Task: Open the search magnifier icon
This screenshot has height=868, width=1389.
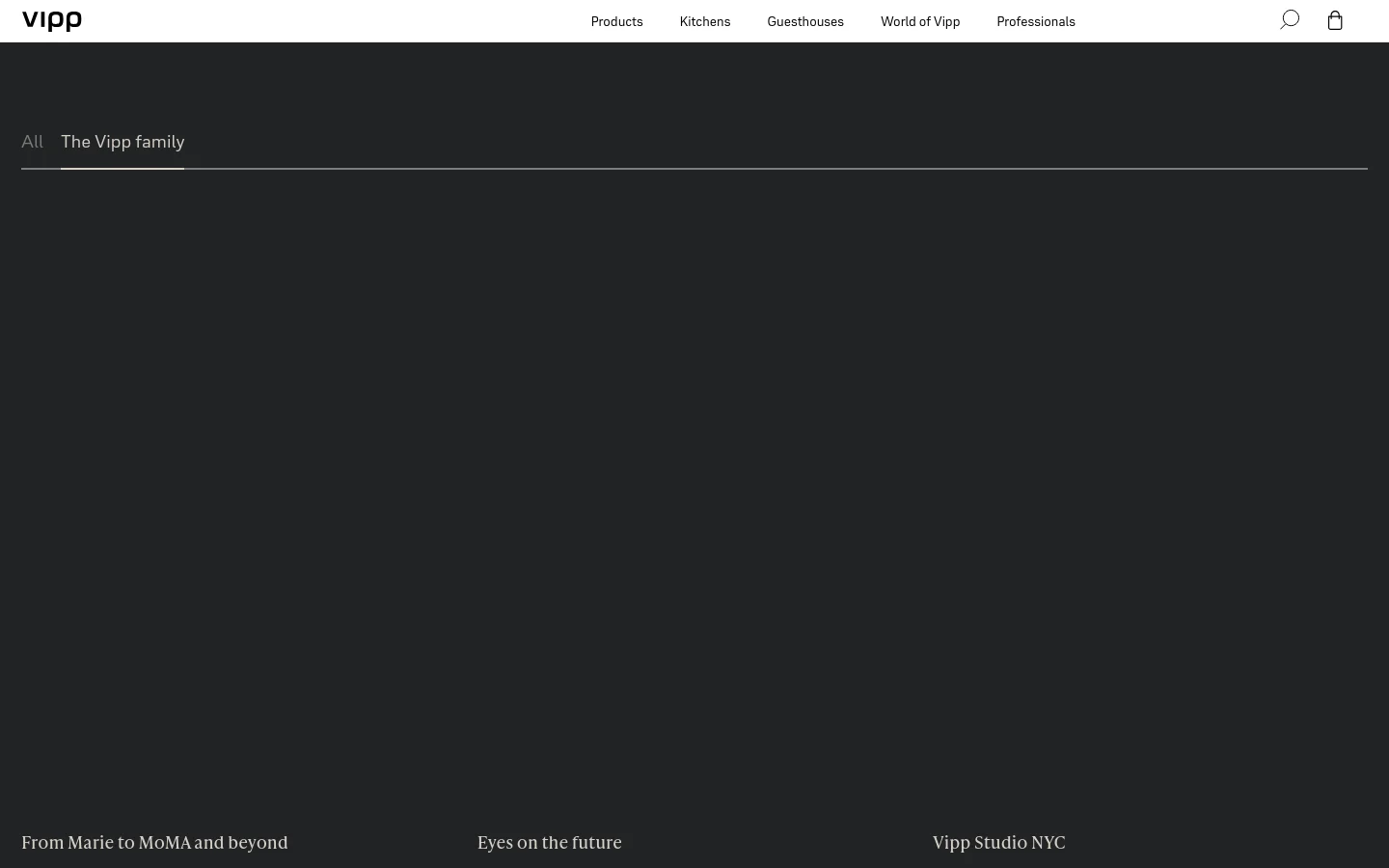Action: tap(1290, 20)
